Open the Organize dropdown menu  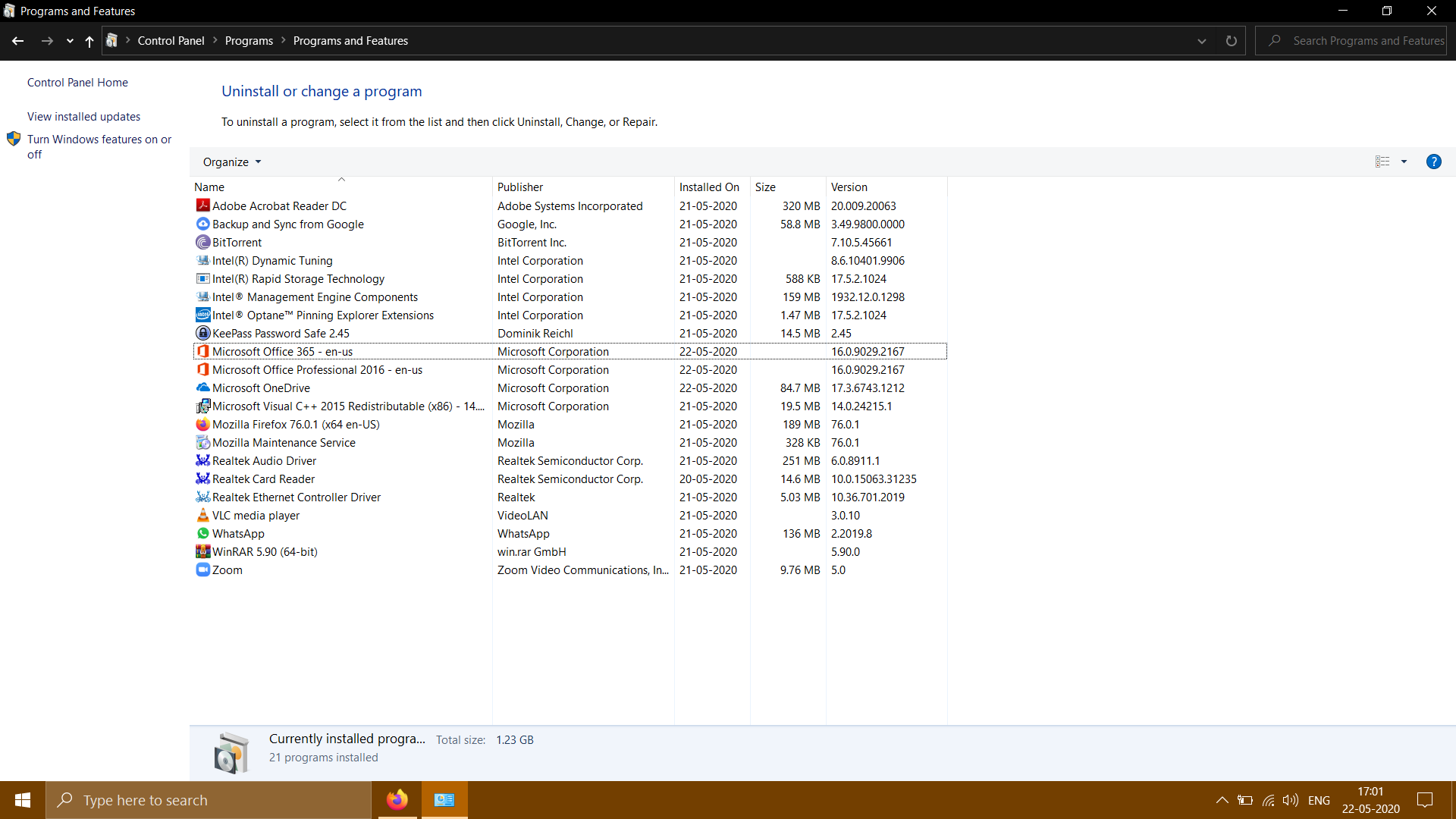(x=231, y=162)
